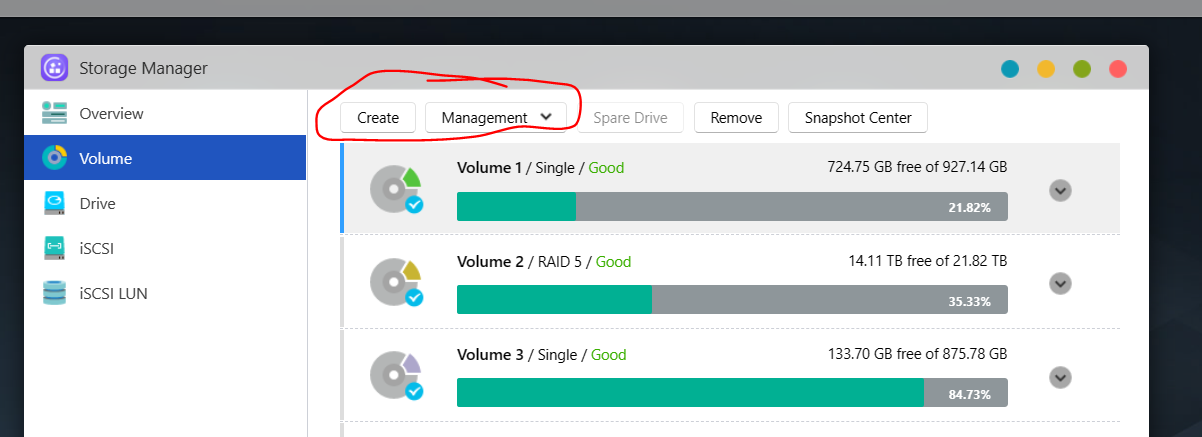Expand Volume 2 details chevron
This screenshot has width=1202, height=437.
point(1061,283)
